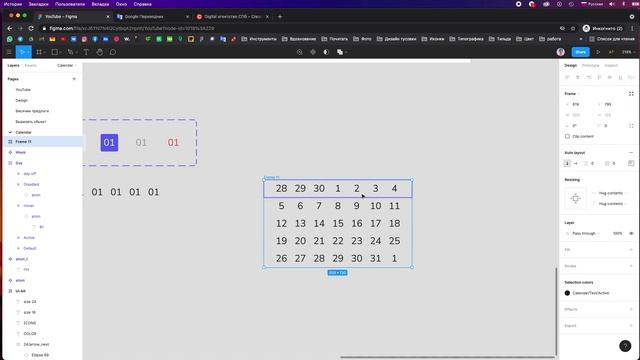Switch to the Prototype tab
640x360 pixels.
point(590,65)
